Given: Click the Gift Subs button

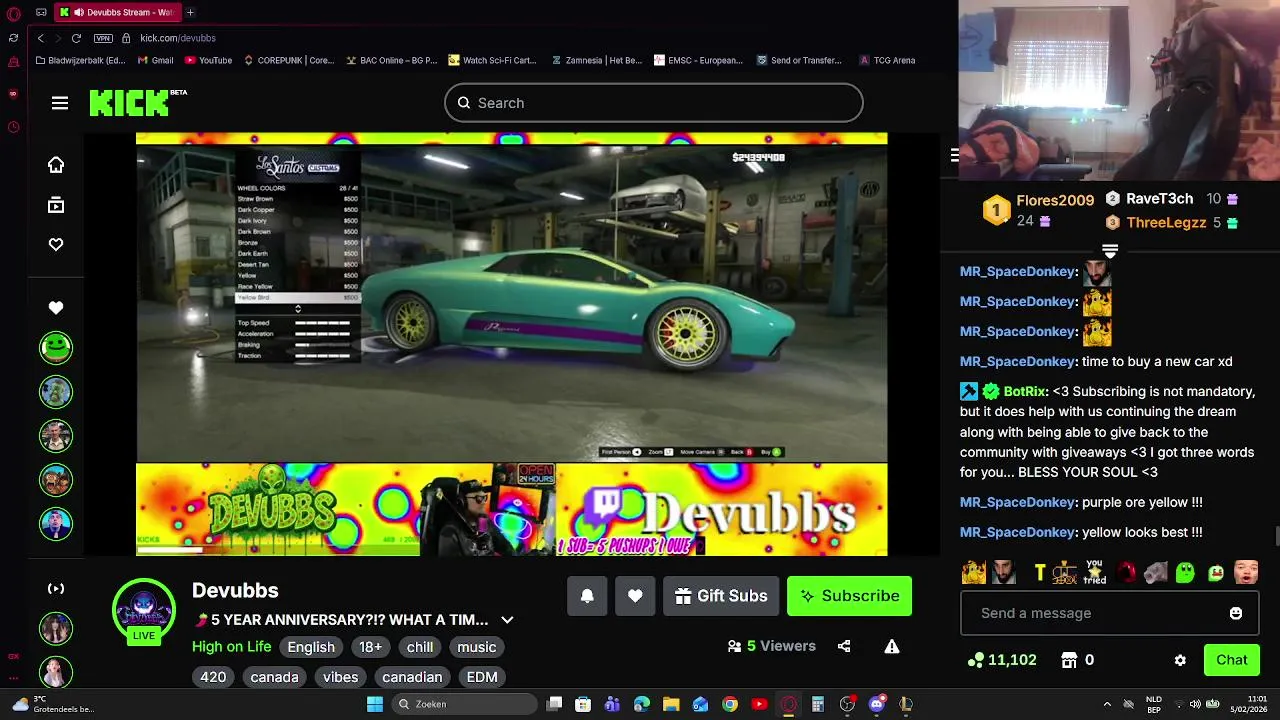Looking at the screenshot, I should [721, 596].
